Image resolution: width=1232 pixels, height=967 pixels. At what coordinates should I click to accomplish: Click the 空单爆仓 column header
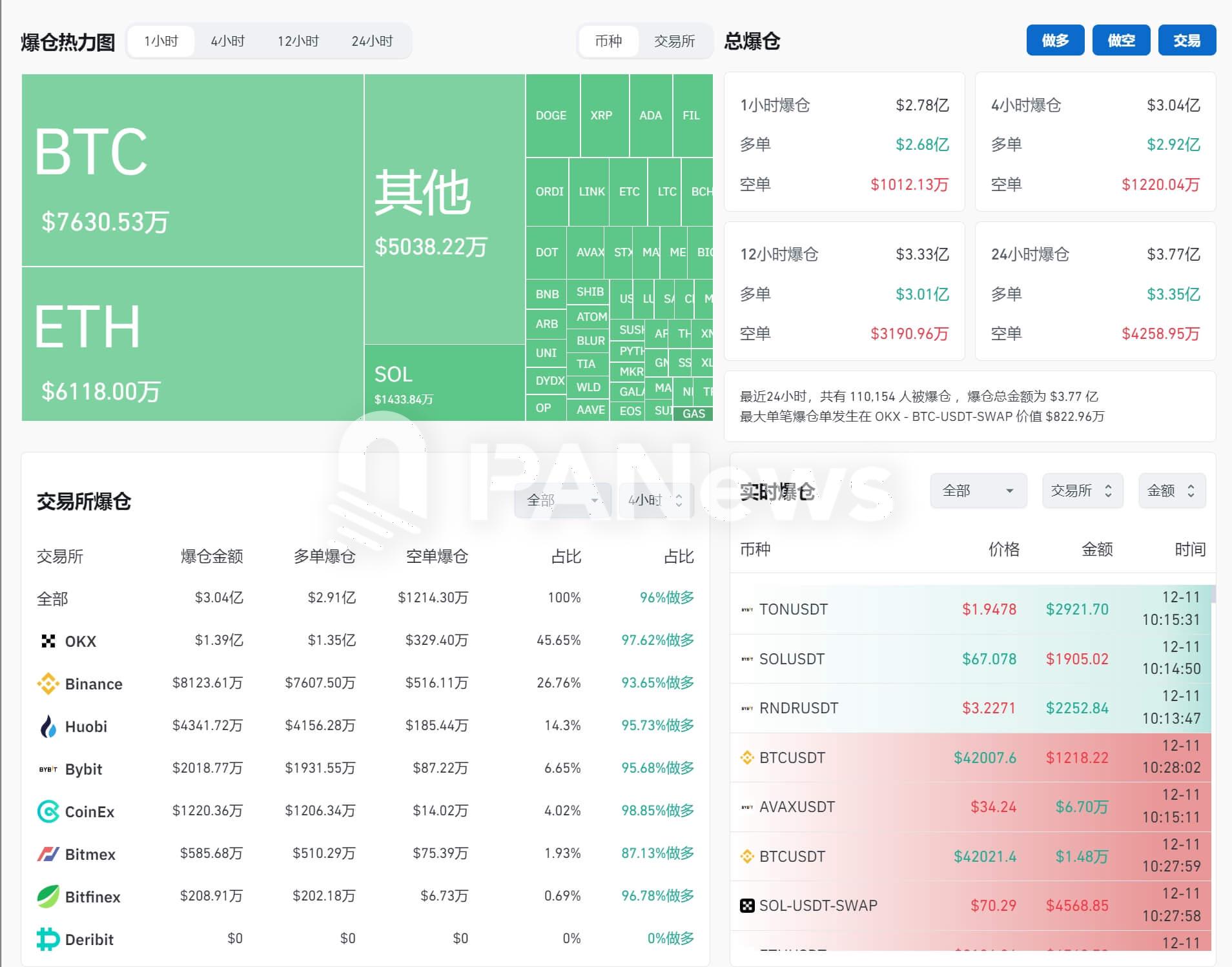436,556
